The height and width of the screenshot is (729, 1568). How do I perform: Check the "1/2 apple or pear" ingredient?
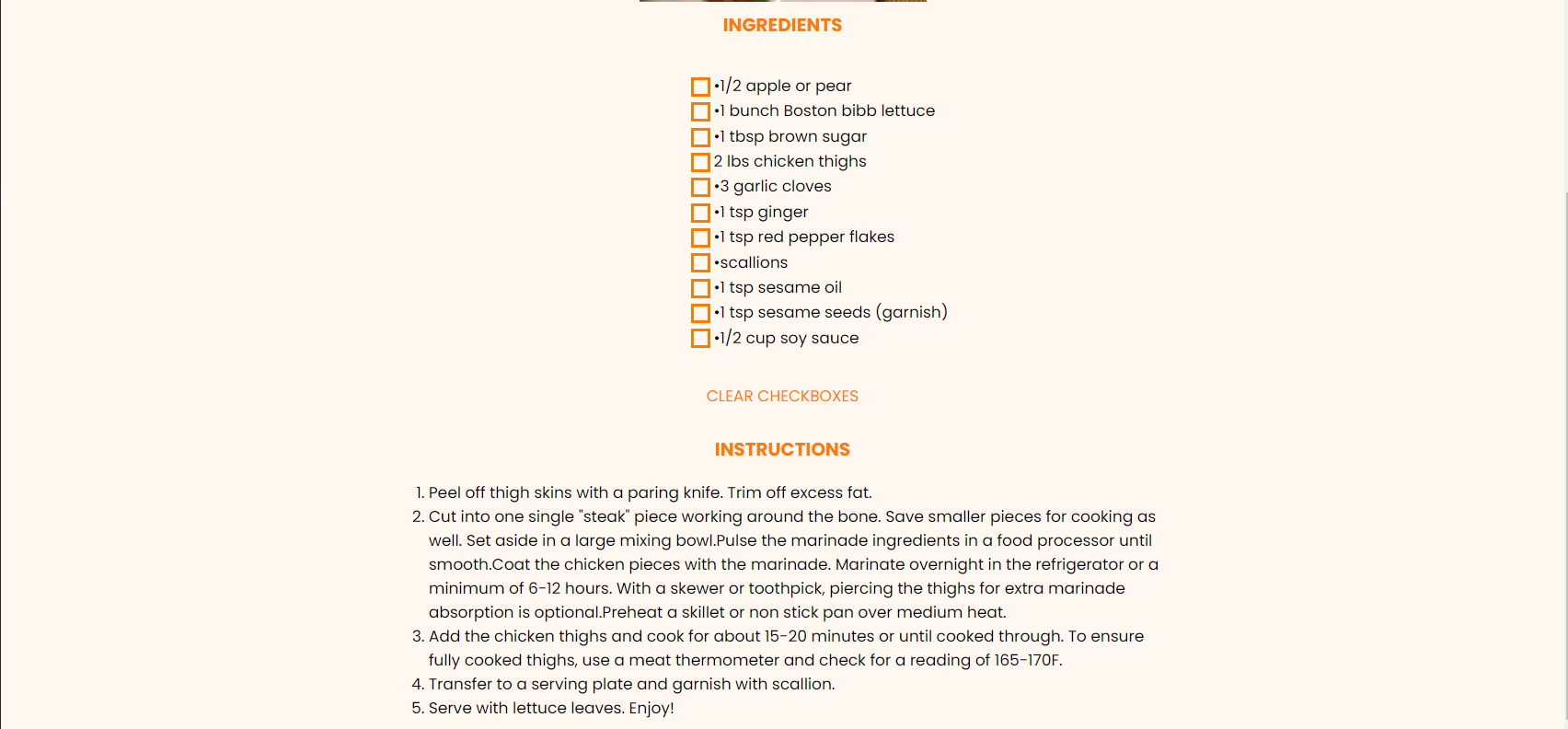[700, 87]
